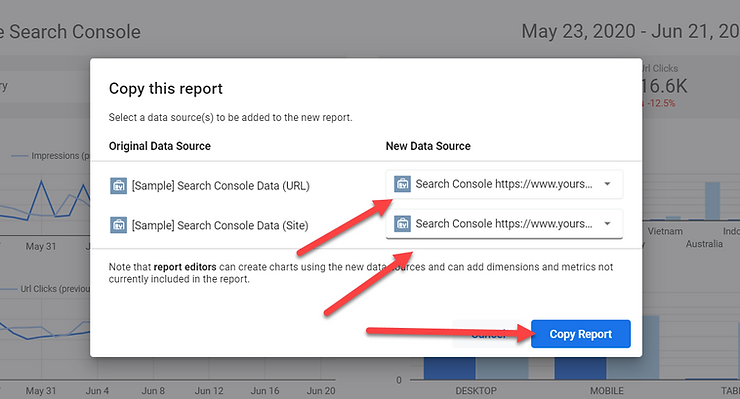
Task: Click the icon beside [Sample] Search Console Data (Site)
Action: tap(118, 225)
